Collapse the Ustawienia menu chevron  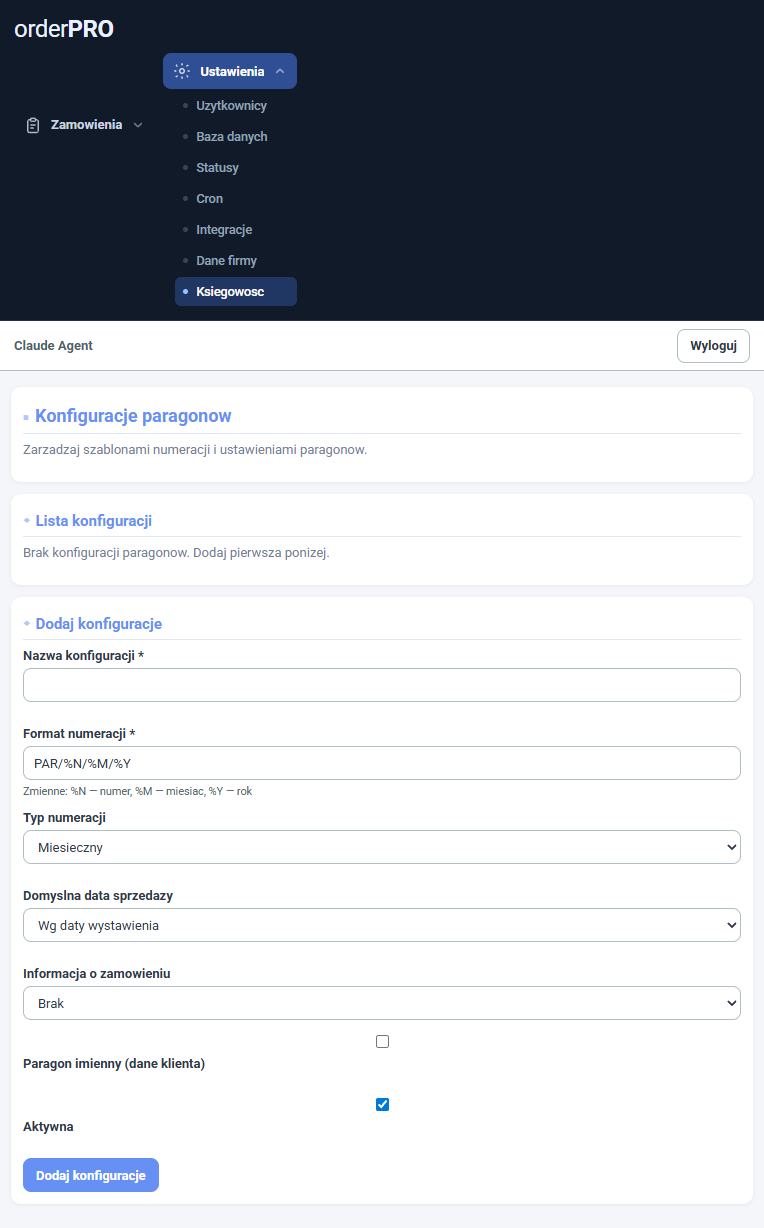pyautogui.click(x=280, y=72)
